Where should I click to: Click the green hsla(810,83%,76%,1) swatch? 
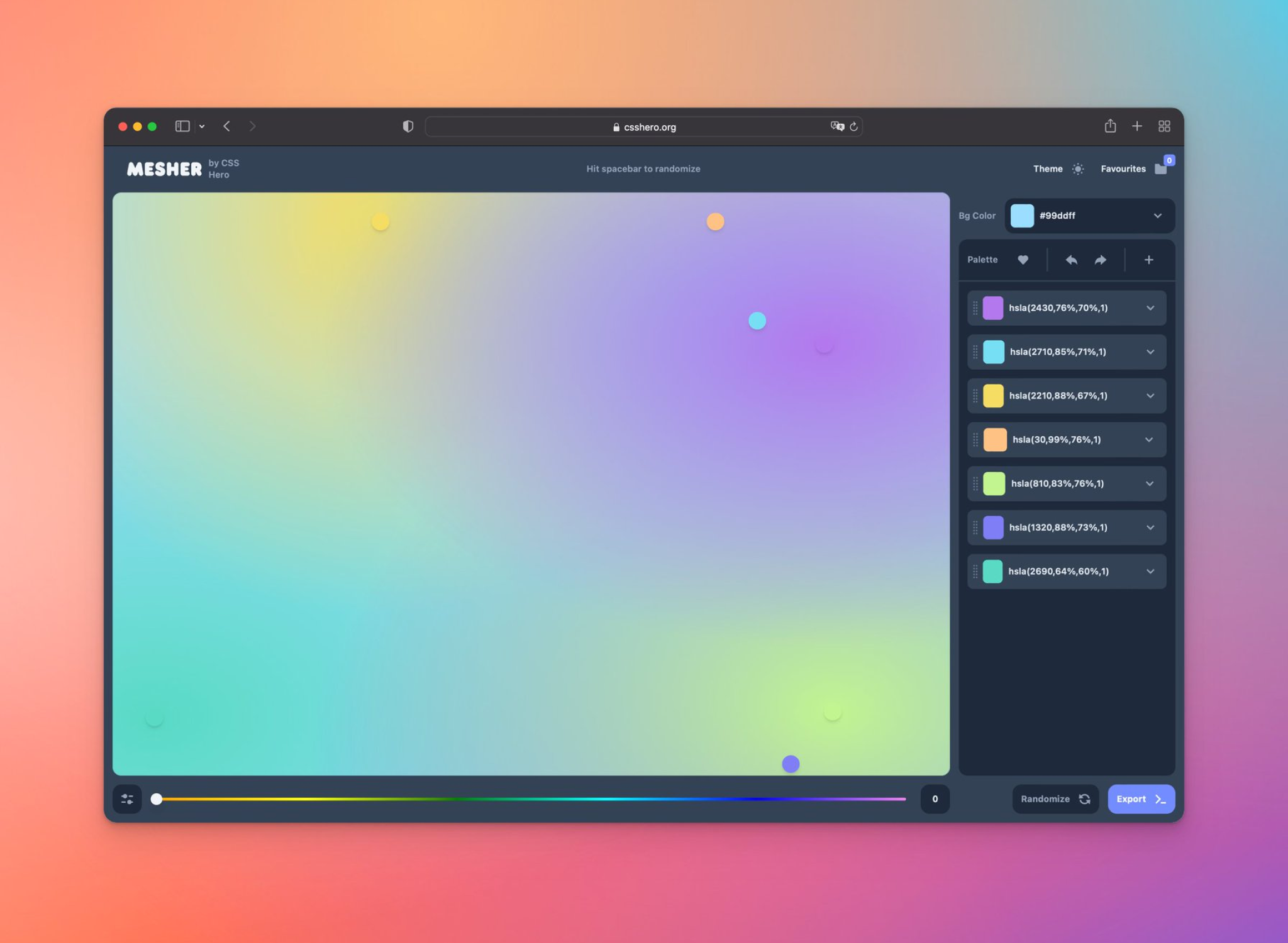pos(994,483)
